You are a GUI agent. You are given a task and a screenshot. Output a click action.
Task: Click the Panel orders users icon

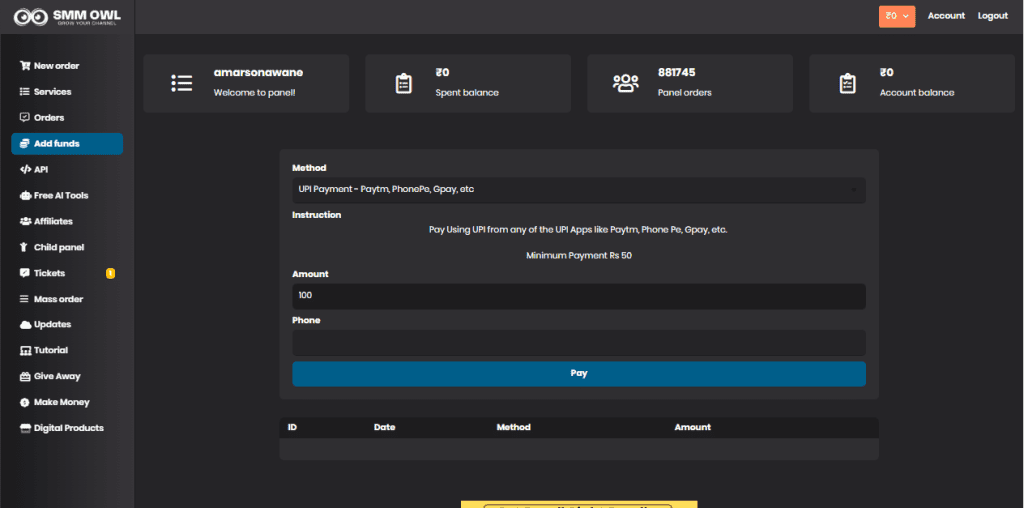[x=625, y=83]
